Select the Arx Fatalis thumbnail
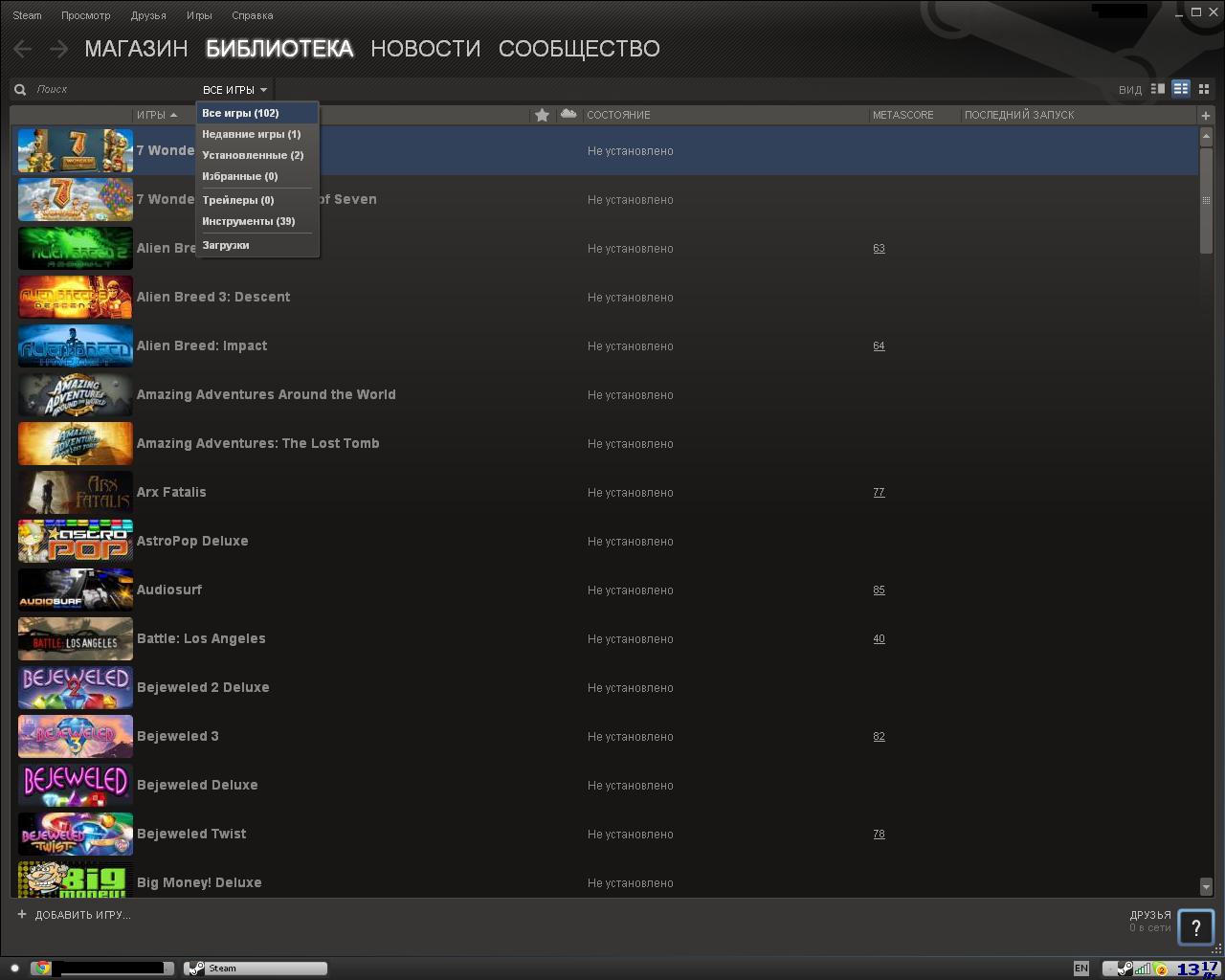Viewport: 1225px width, 980px height. (76, 492)
